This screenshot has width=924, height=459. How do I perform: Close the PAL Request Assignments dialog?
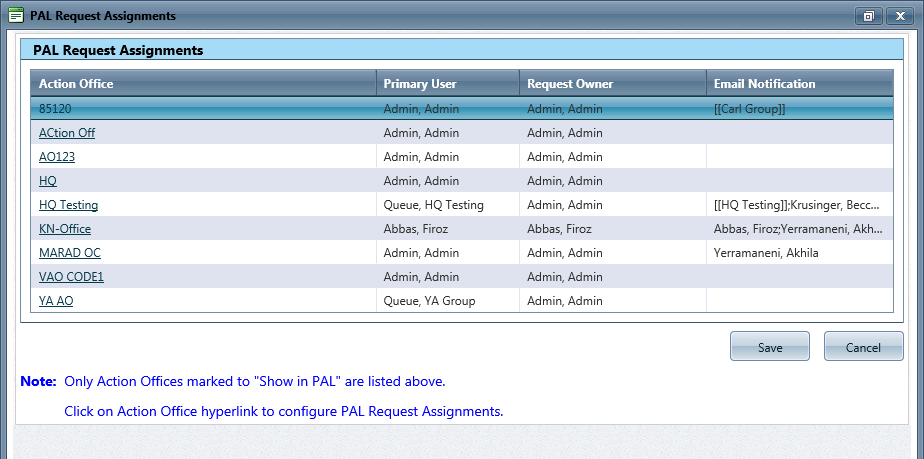900,16
